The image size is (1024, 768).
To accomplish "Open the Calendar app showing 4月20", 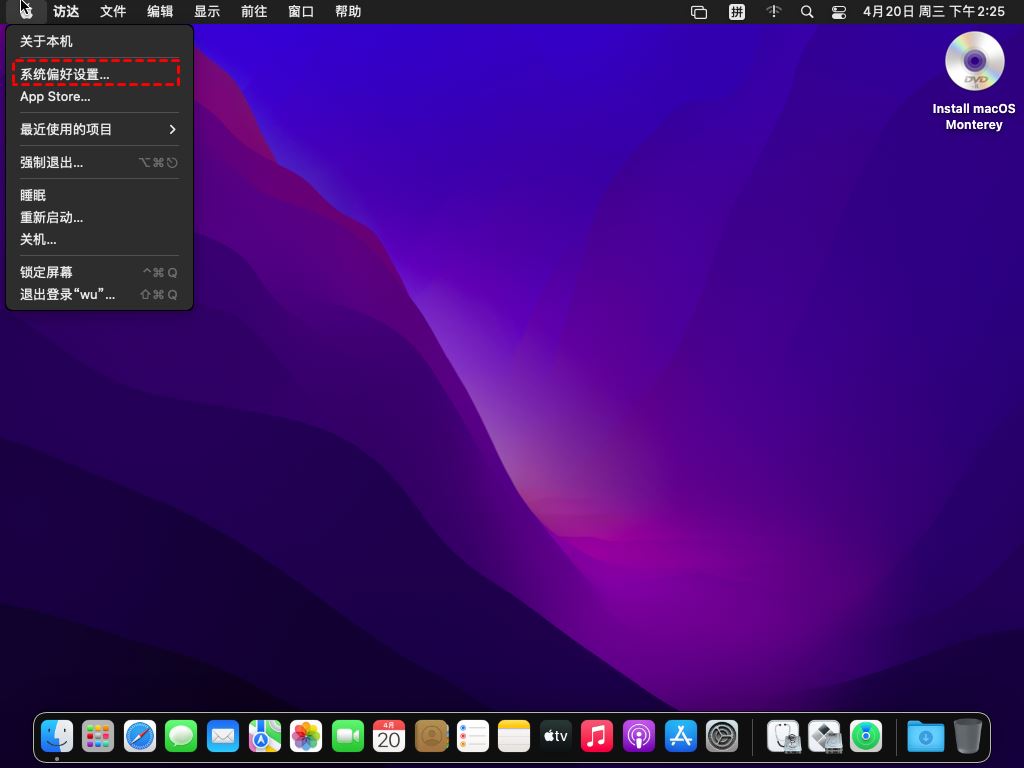I will pos(389,737).
